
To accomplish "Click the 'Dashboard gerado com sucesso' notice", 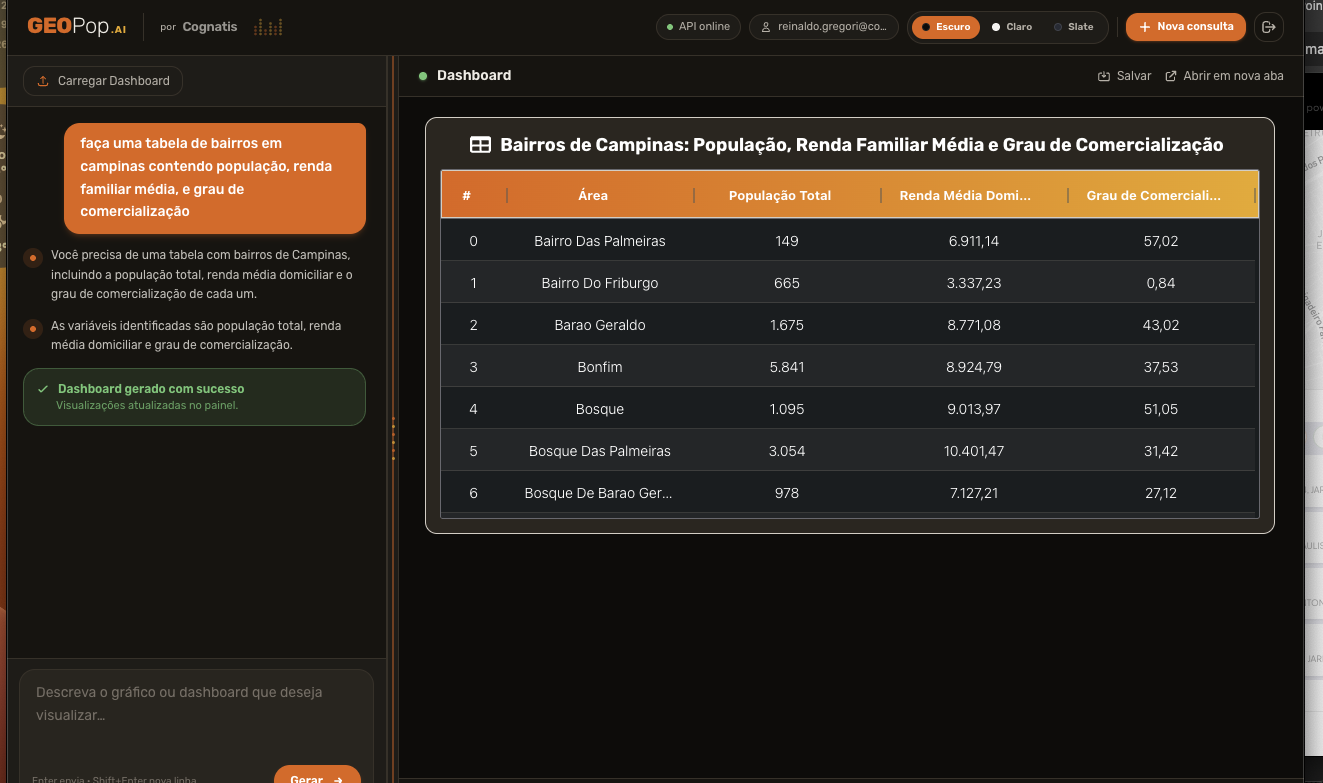I will (194, 397).
